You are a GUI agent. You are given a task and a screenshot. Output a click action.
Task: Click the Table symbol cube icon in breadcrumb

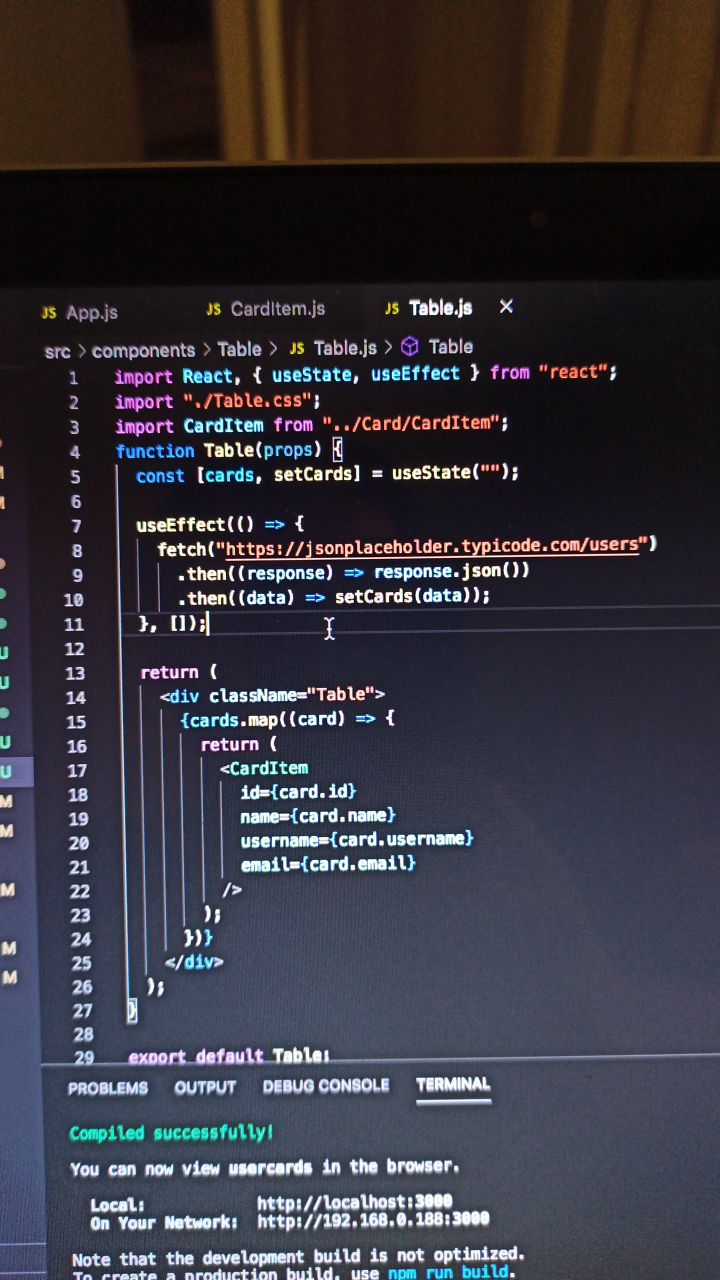[409, 347]
